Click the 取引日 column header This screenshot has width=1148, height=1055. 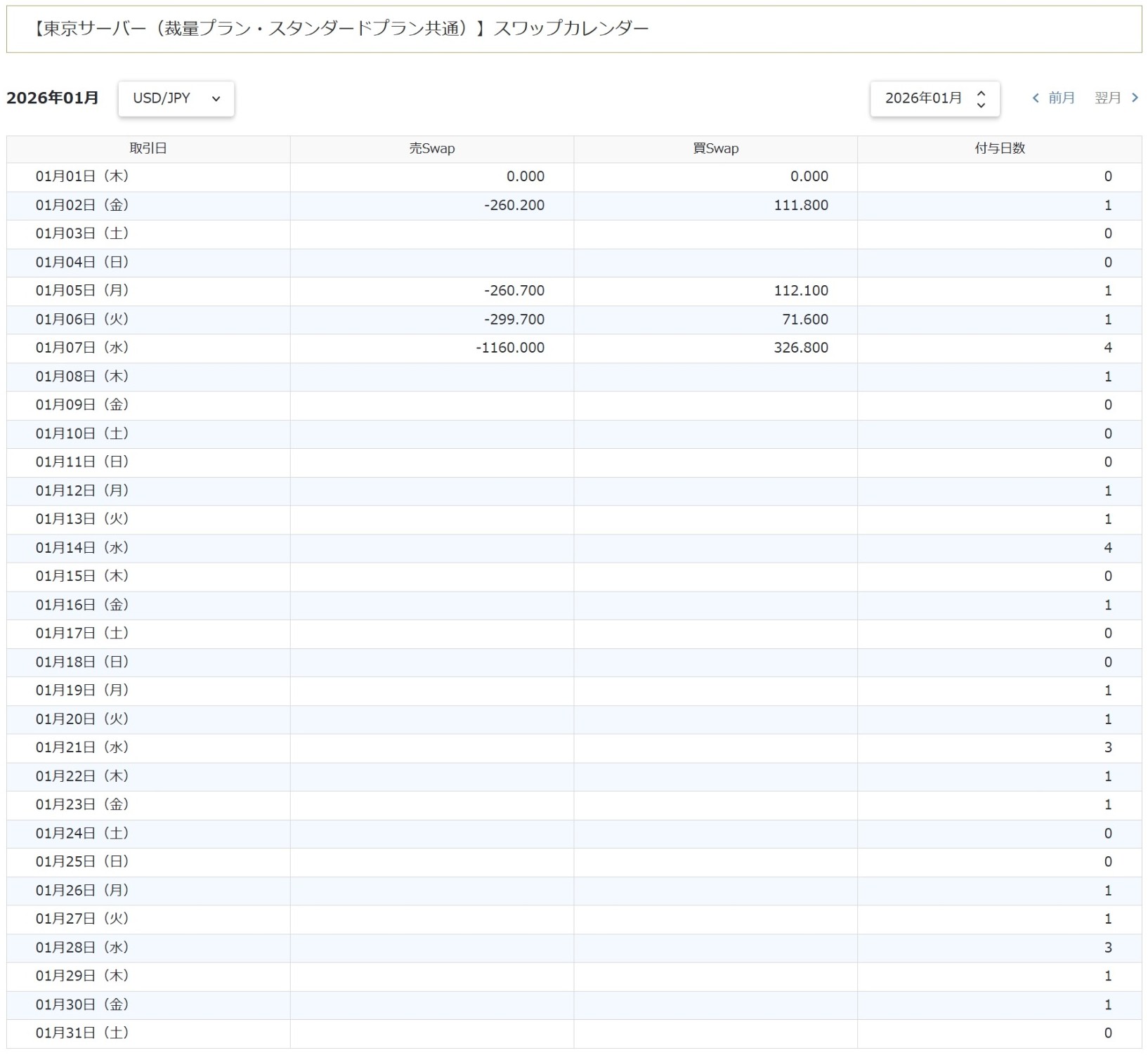[148, 149]
